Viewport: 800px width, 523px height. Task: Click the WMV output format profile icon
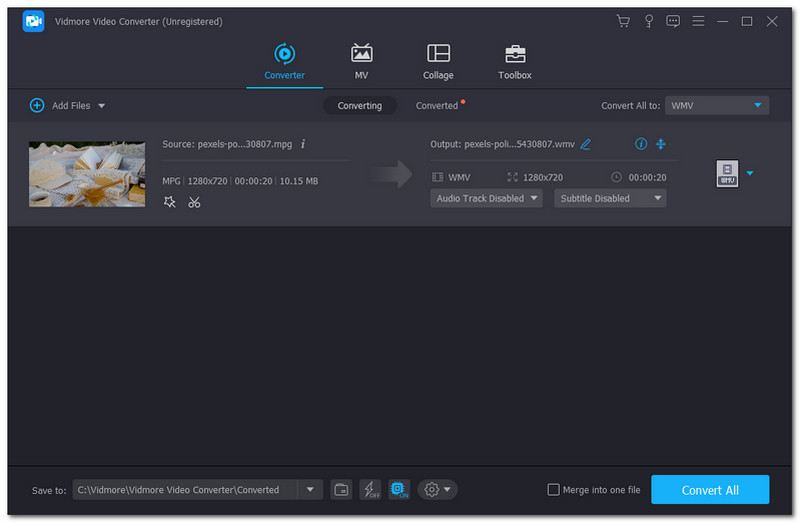click(727, 174)
